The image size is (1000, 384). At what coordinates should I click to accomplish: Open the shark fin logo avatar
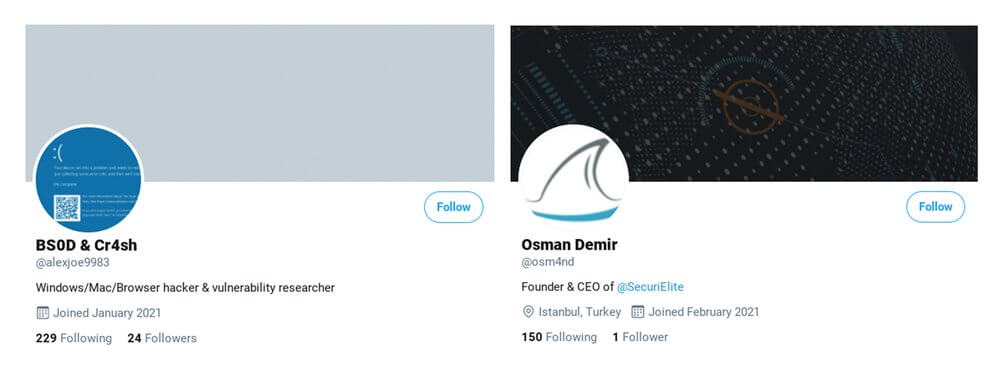573,179
